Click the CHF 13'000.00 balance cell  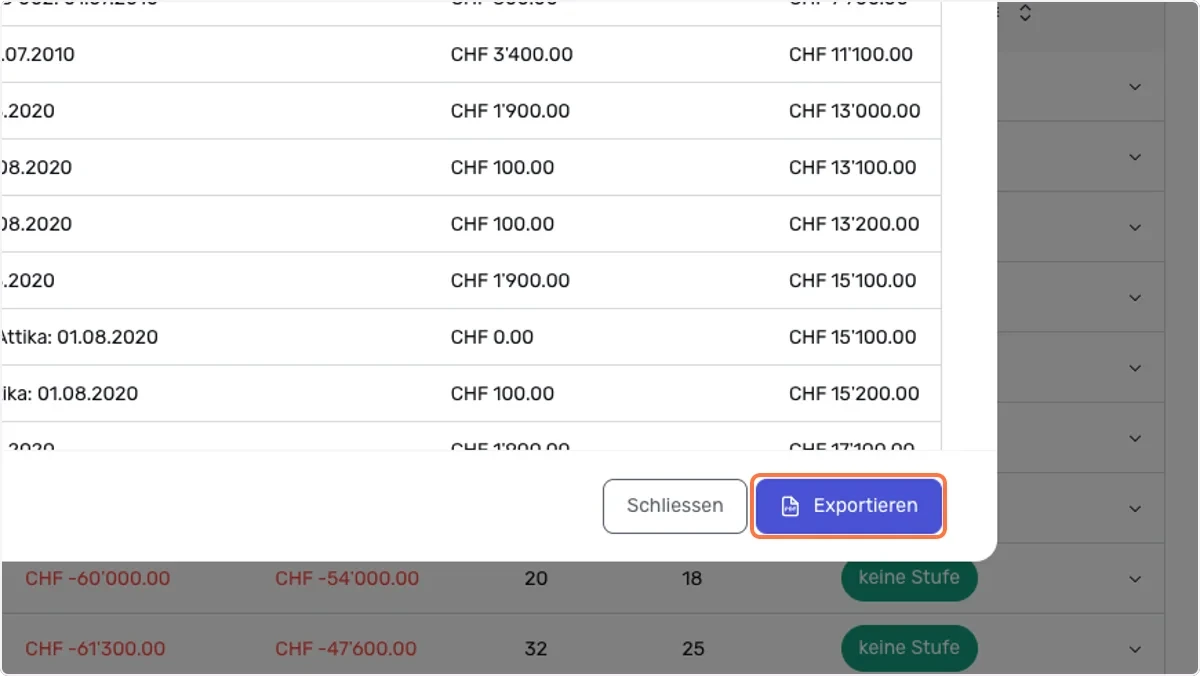pyautogui.click(x=855, y=111)
